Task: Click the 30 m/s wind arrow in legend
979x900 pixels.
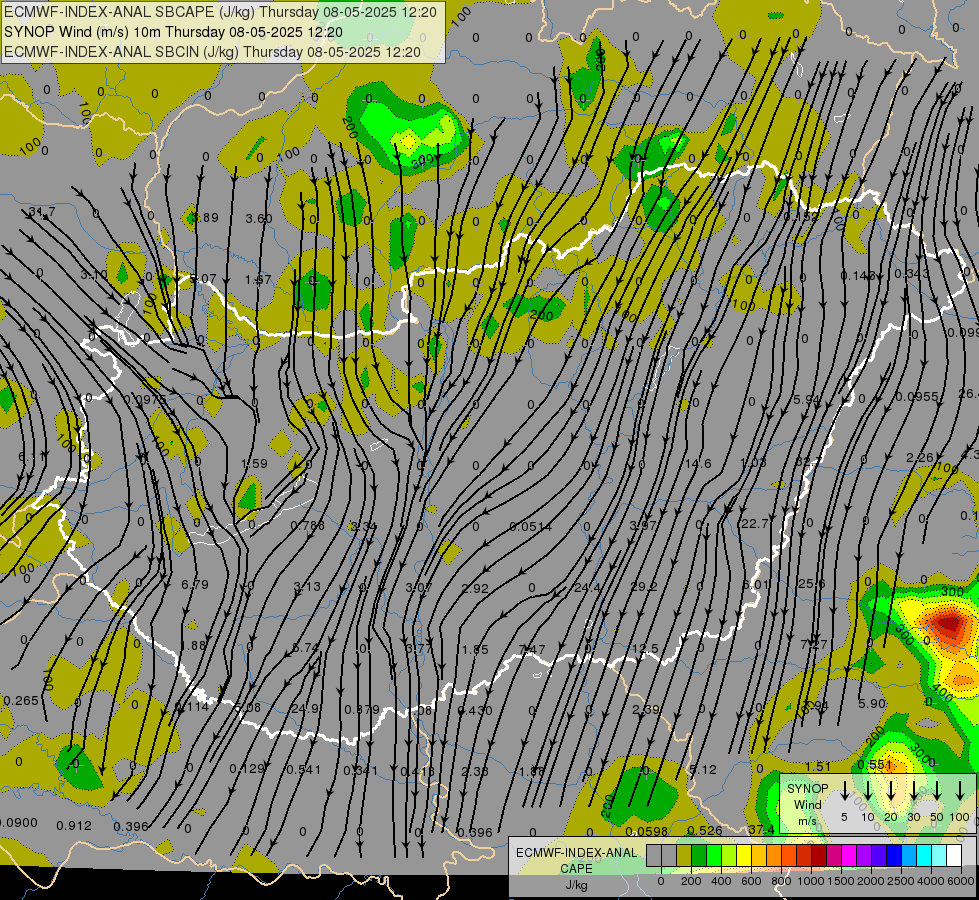Action: (x=914, y=792)
